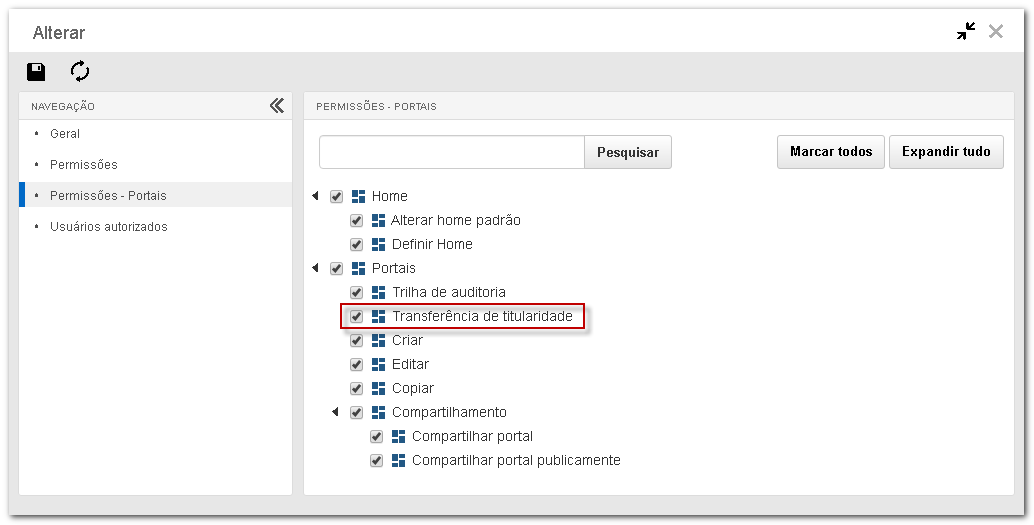1034x525 pixels.
Task: Click the refresh arrows icon
Action: tap(80, 71)
